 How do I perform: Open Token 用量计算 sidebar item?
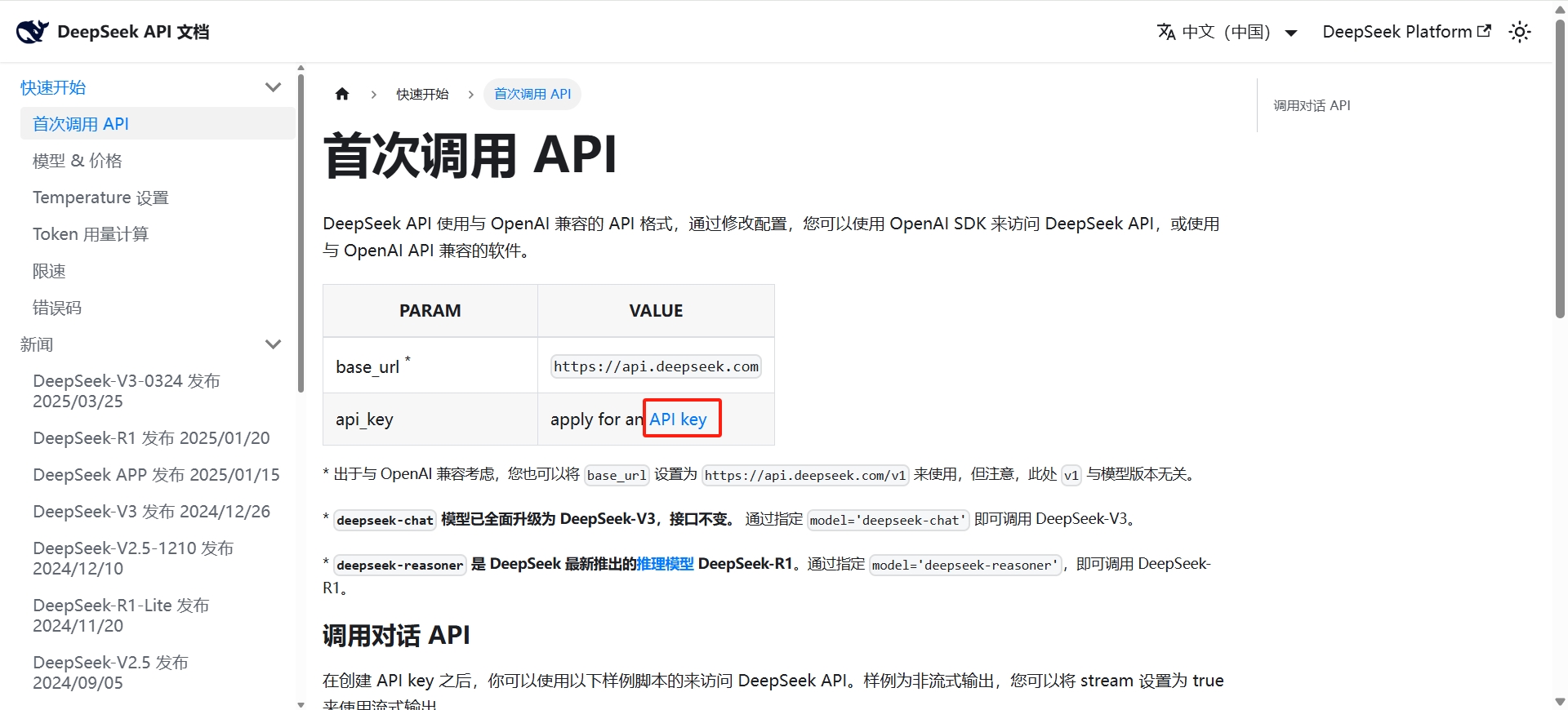click(x=91, y=234)
